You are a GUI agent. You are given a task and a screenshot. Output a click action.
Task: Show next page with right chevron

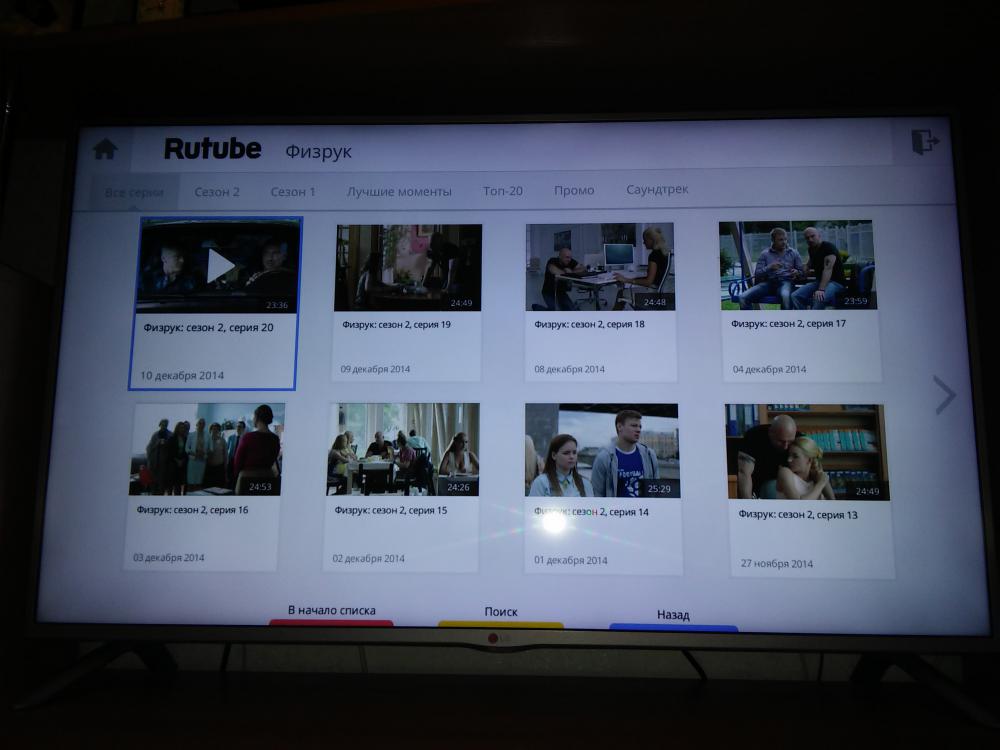pos(944,395)
